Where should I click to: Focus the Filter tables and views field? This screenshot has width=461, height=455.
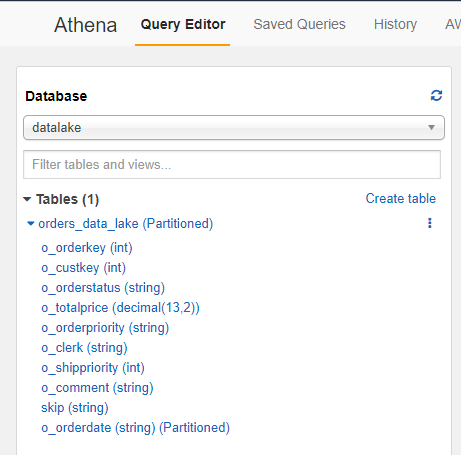tap(232, 164)
